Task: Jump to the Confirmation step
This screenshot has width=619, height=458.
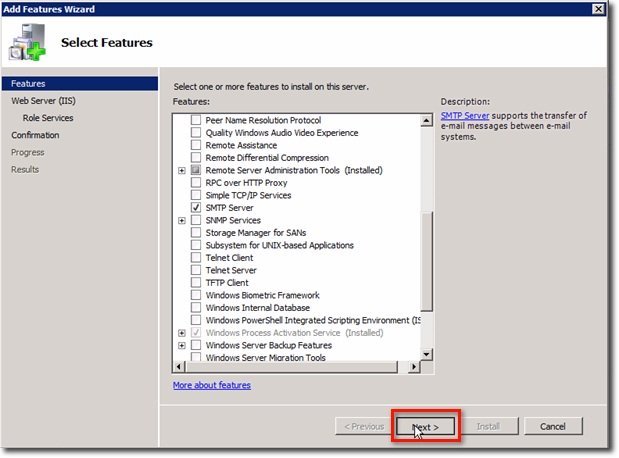Action: pyautogui.click(x=35, y=135)
